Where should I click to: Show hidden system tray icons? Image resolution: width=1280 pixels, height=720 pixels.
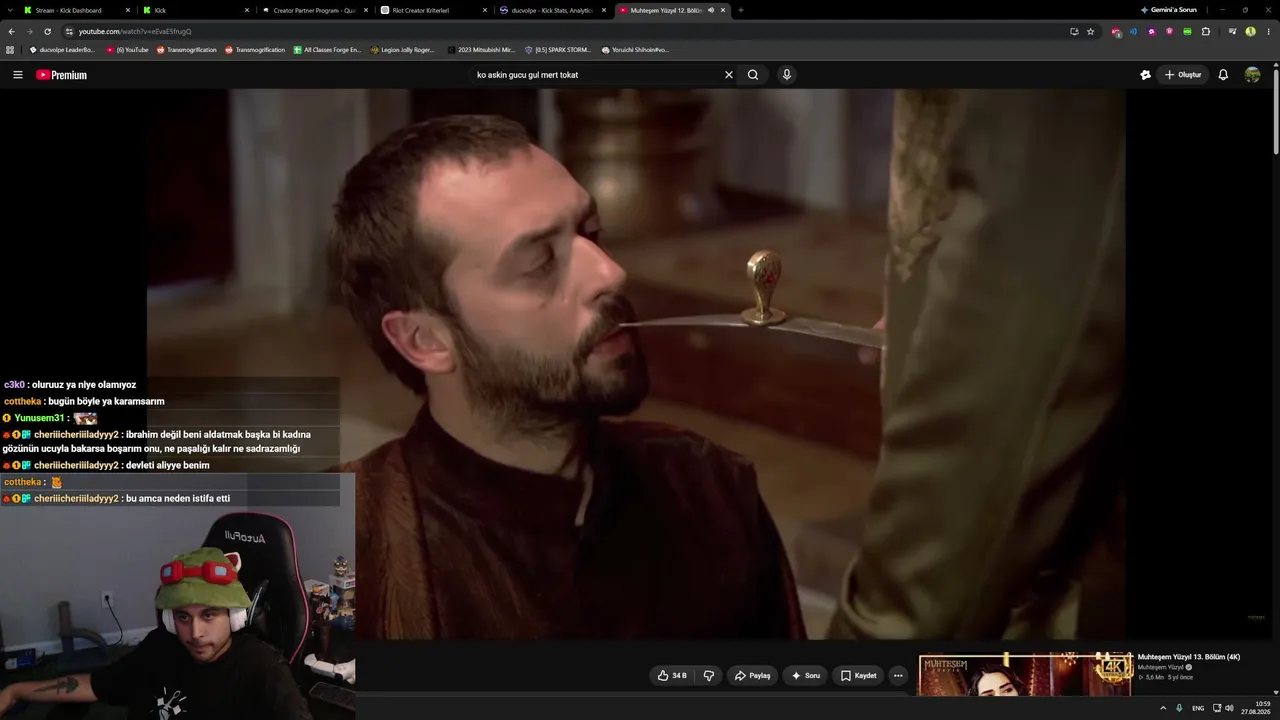(1163, 708)
